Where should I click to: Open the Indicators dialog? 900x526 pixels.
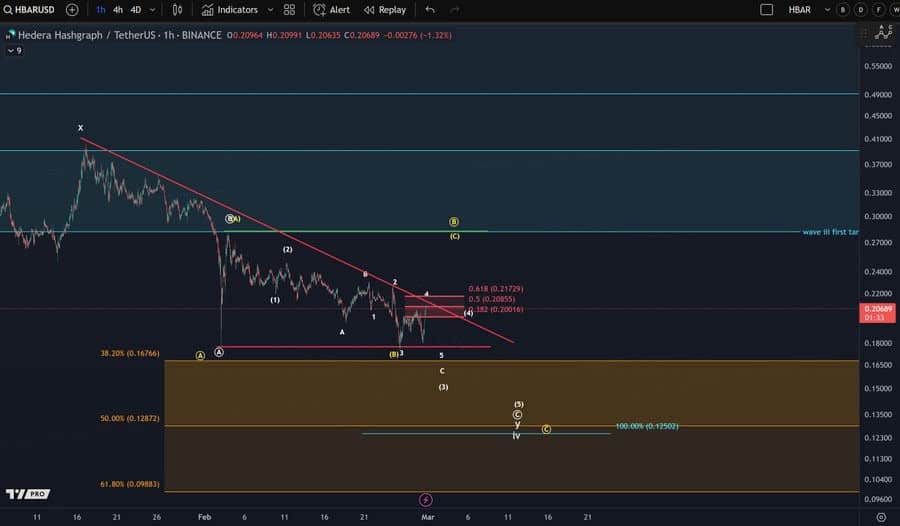click(230, 10)
